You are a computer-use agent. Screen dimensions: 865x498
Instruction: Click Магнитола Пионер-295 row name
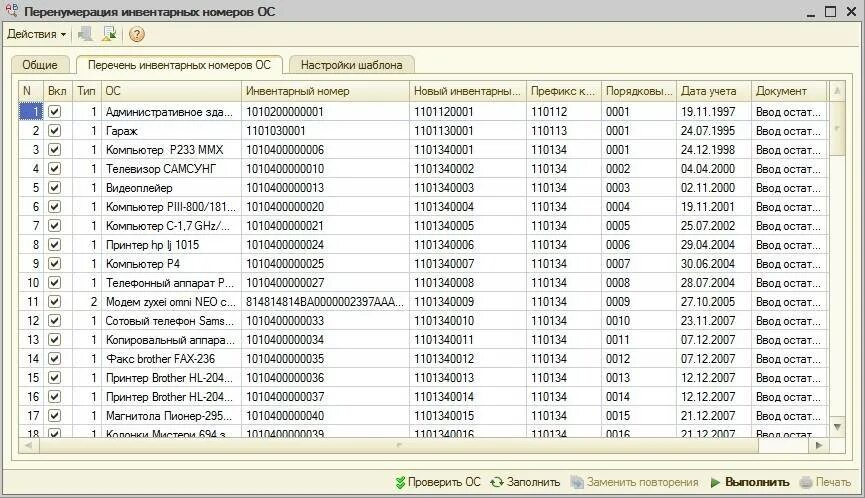click(171, 416)
